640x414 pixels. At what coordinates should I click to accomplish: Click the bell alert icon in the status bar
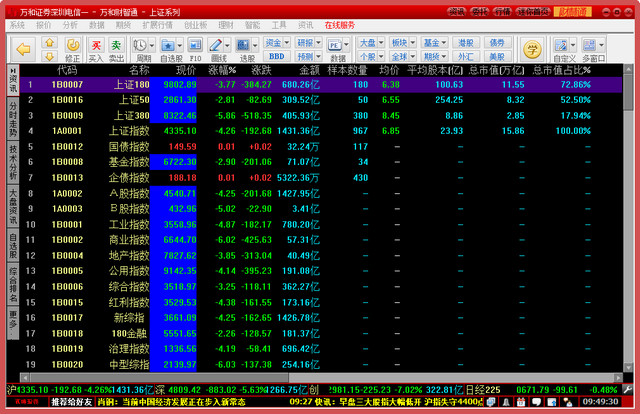(x=506, y=402)
